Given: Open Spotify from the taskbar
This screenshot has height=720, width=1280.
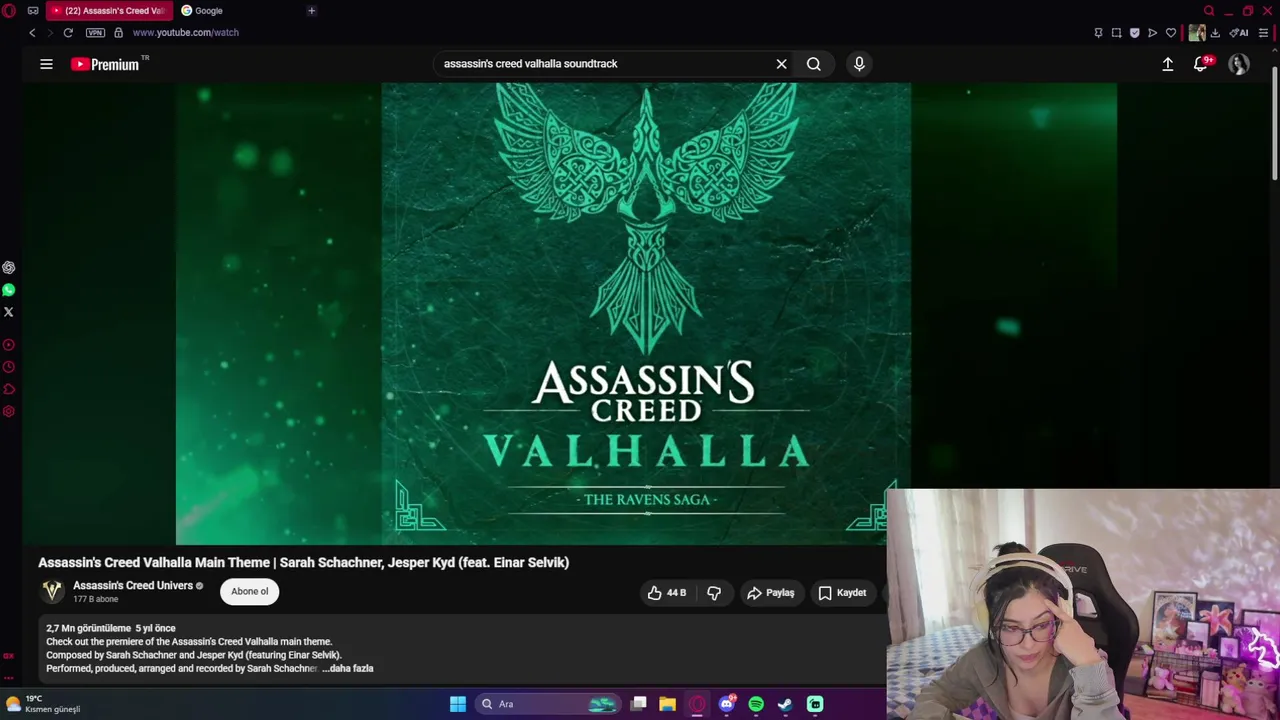Looking at the screenshot, I should [x=756, y=704].
